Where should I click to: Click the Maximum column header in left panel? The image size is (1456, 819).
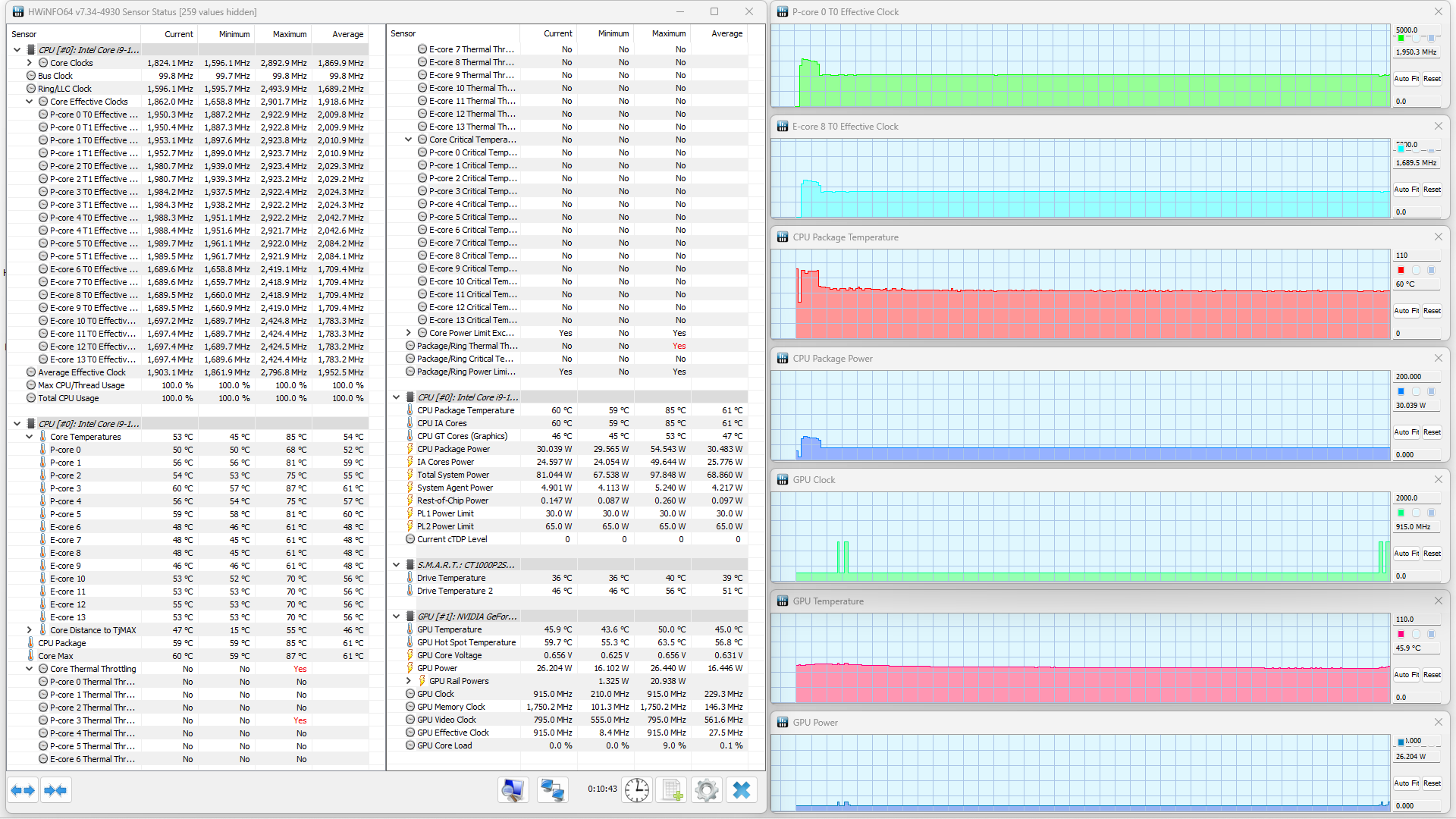[290, 34]
